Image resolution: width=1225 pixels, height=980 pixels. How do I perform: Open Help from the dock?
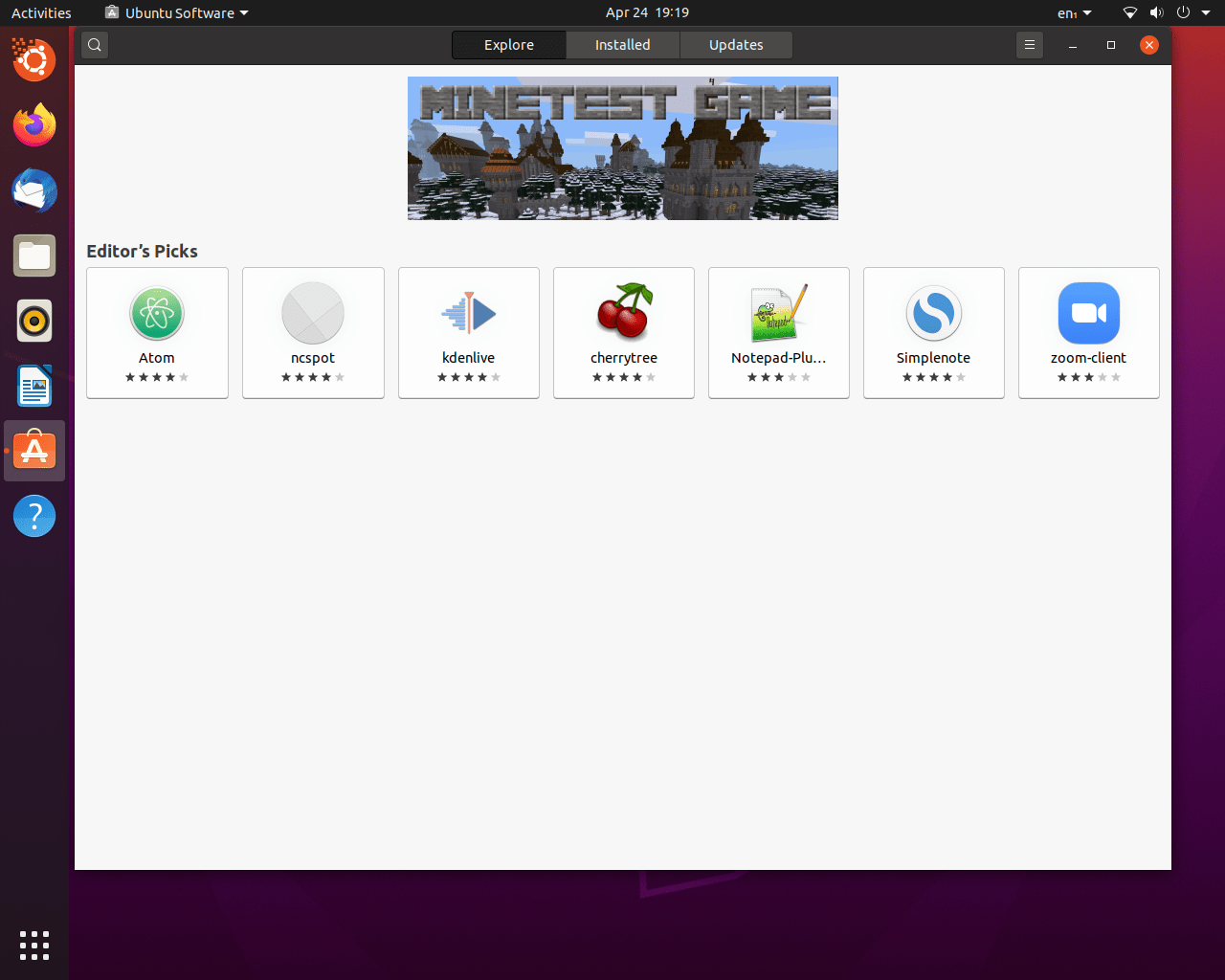pyautogui.click(x=34, y=516)
